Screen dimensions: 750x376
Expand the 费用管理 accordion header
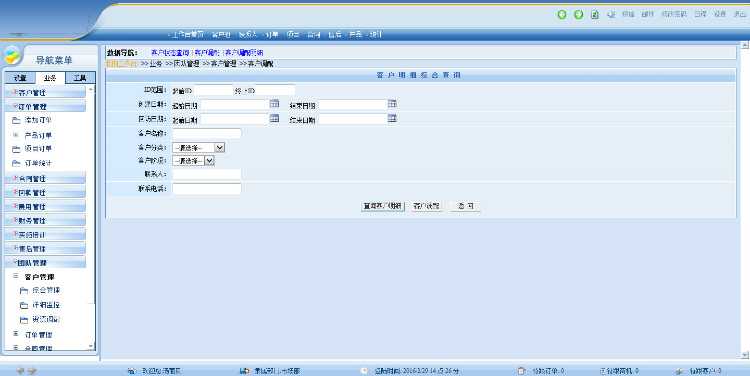[x=45, y=206]
